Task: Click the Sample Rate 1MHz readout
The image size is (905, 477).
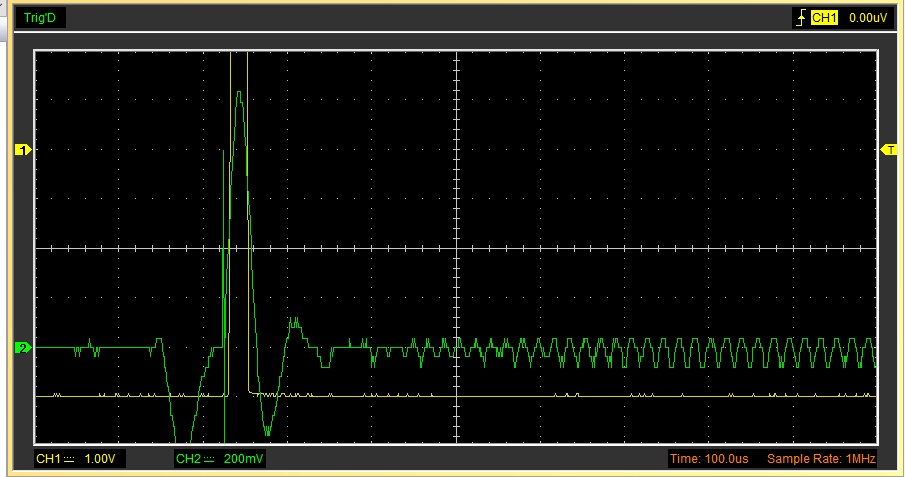Action: click(x=819, y=459)
